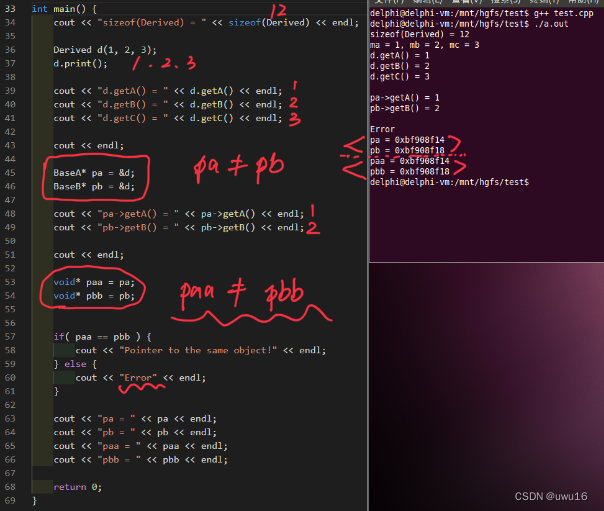Click 'sizeof(Derived) = 12' terminal output
This screenshot has width=604, height=511.
click(419, 34)
